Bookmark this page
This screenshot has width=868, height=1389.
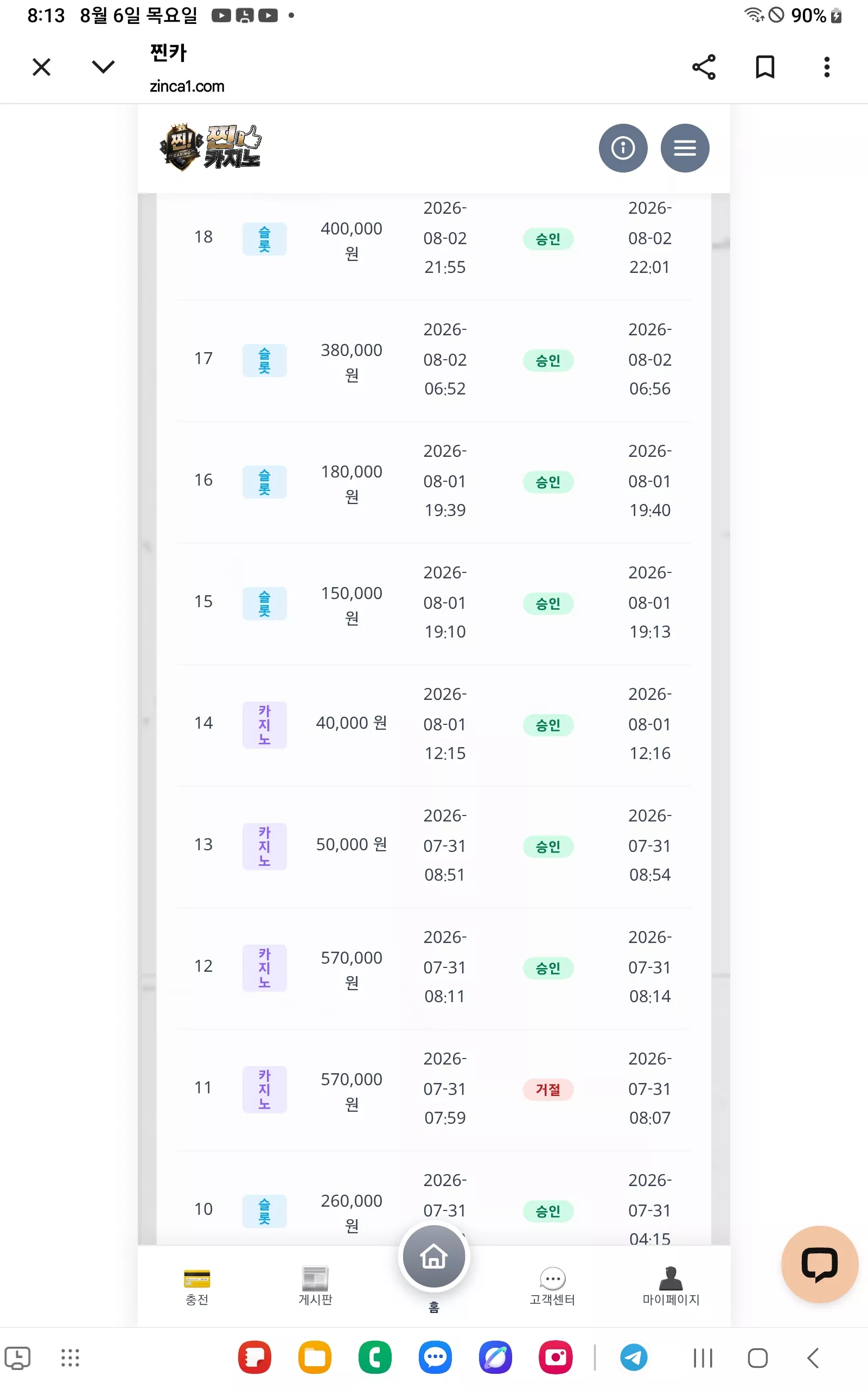pos(765,67)
